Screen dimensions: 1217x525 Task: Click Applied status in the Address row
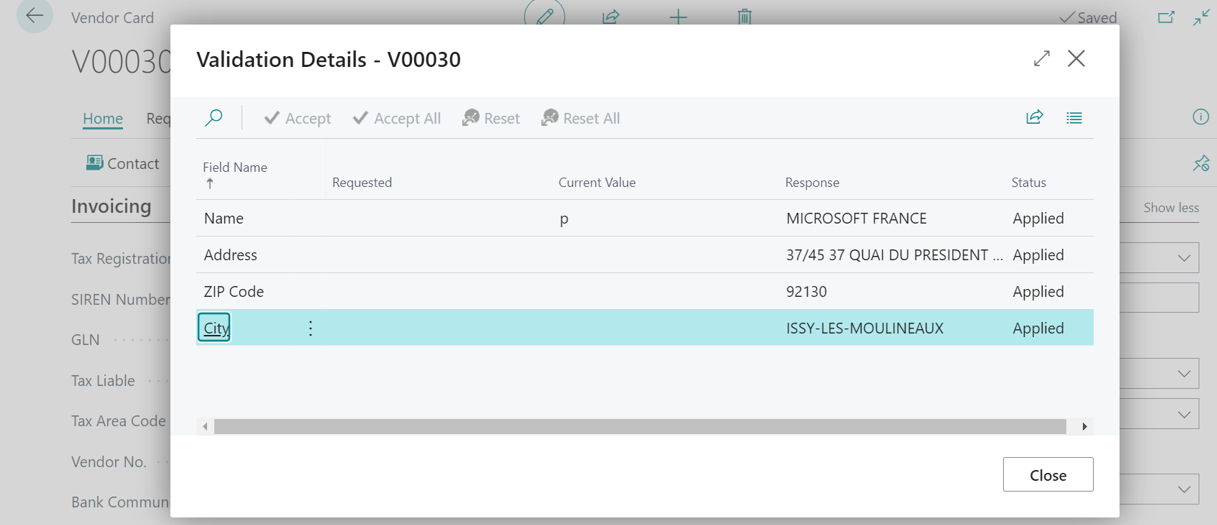[1038, 255]
